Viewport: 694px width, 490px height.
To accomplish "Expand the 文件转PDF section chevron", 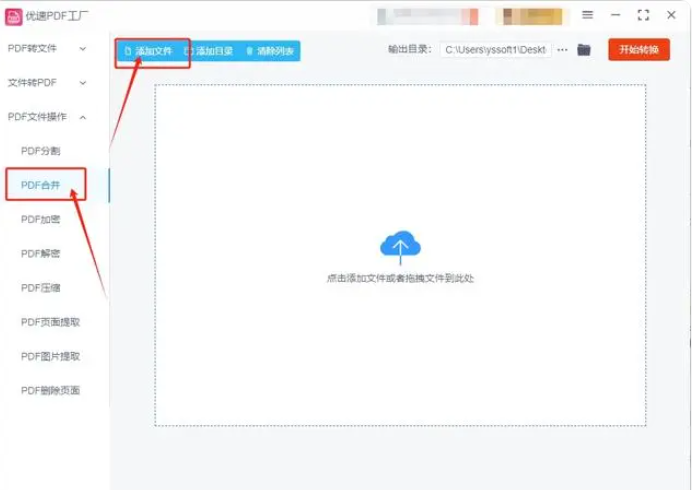I will pyautogui.click(x=83, y=83).
